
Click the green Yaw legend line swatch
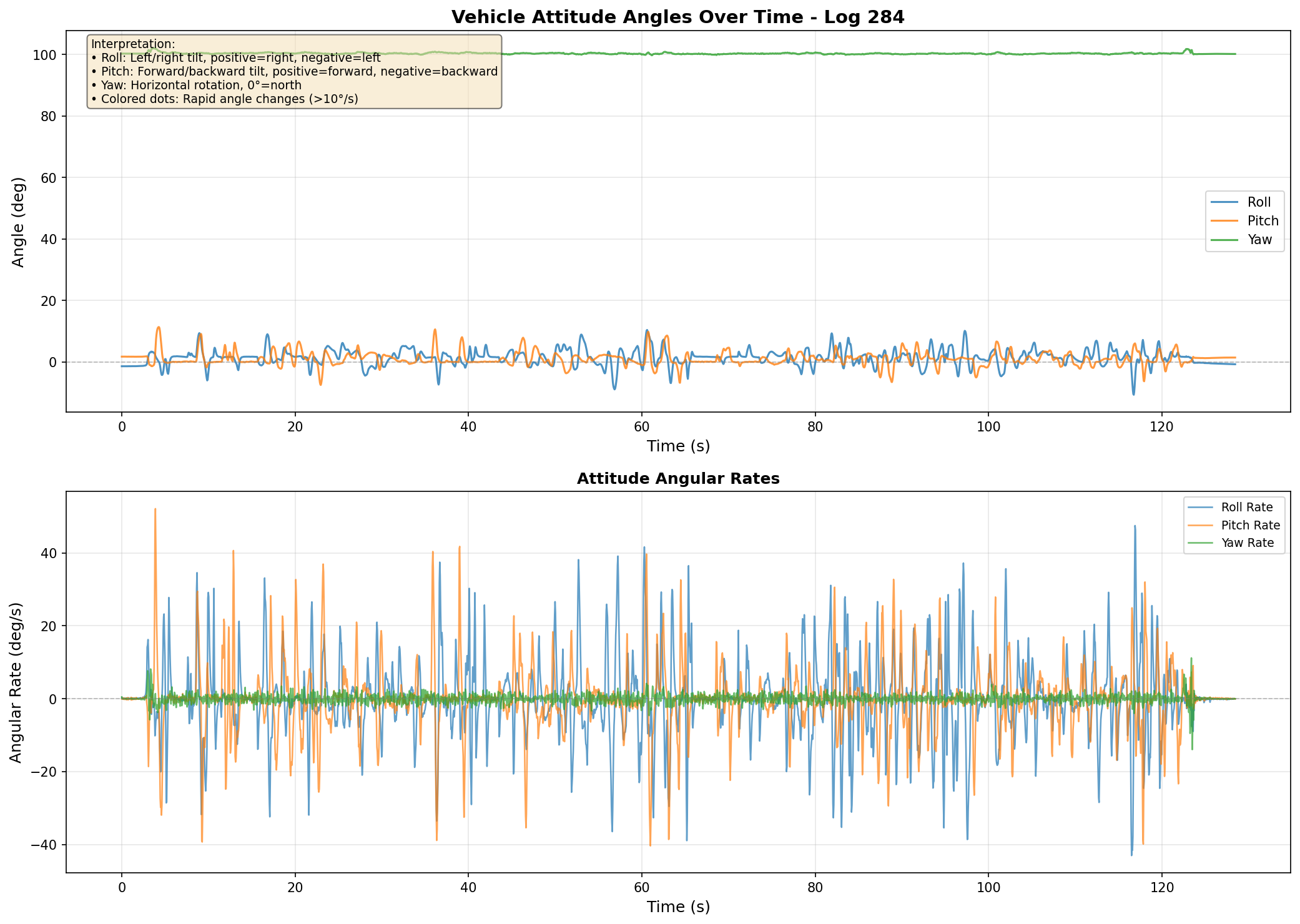point(1224,240)
